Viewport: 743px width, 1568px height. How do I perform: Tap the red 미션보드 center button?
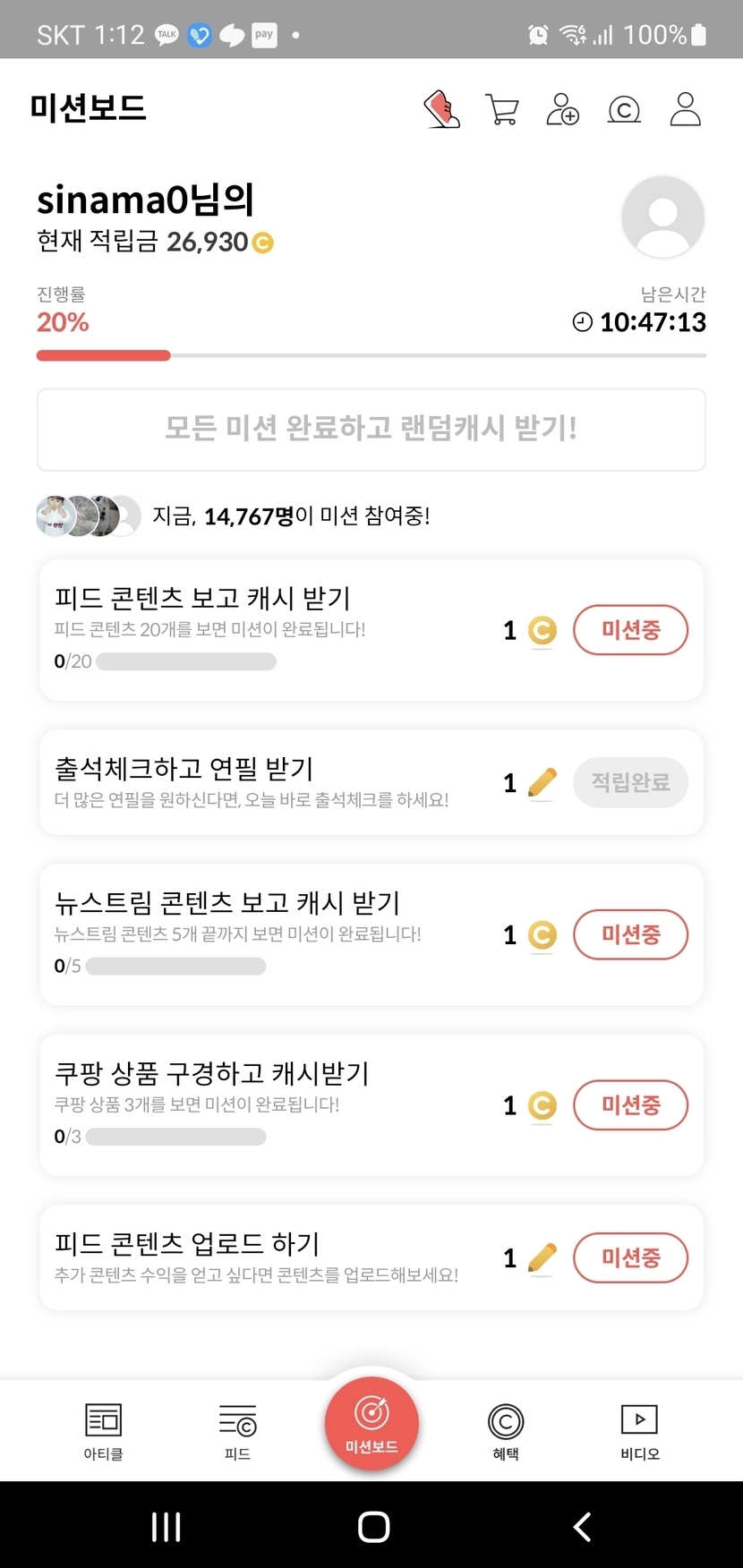[x=371, y=1423]
